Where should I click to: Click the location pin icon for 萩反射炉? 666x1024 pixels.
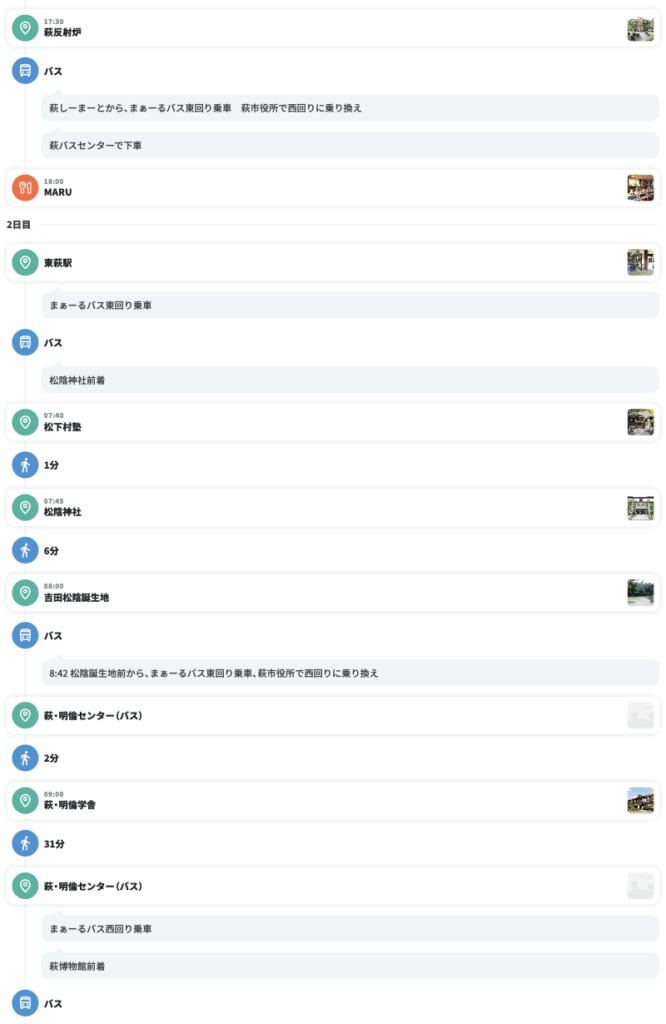click(25, 28)
